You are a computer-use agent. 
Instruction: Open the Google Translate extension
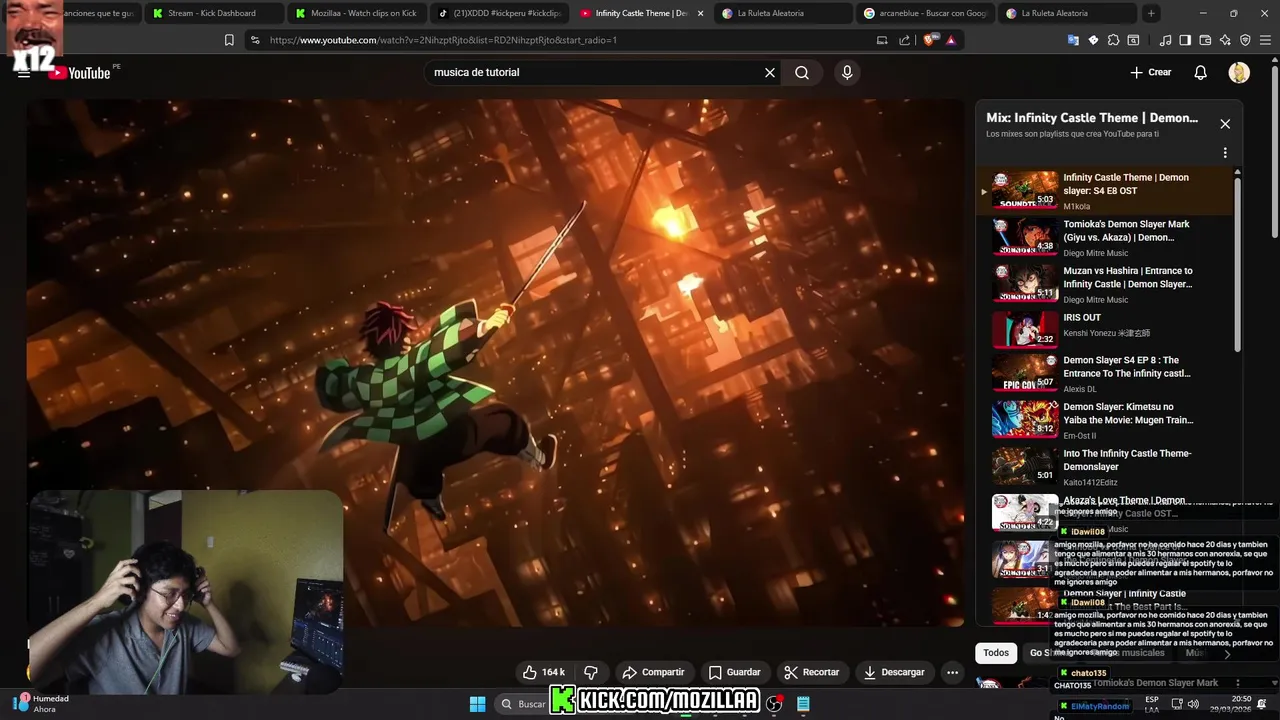pos(1073,40)
